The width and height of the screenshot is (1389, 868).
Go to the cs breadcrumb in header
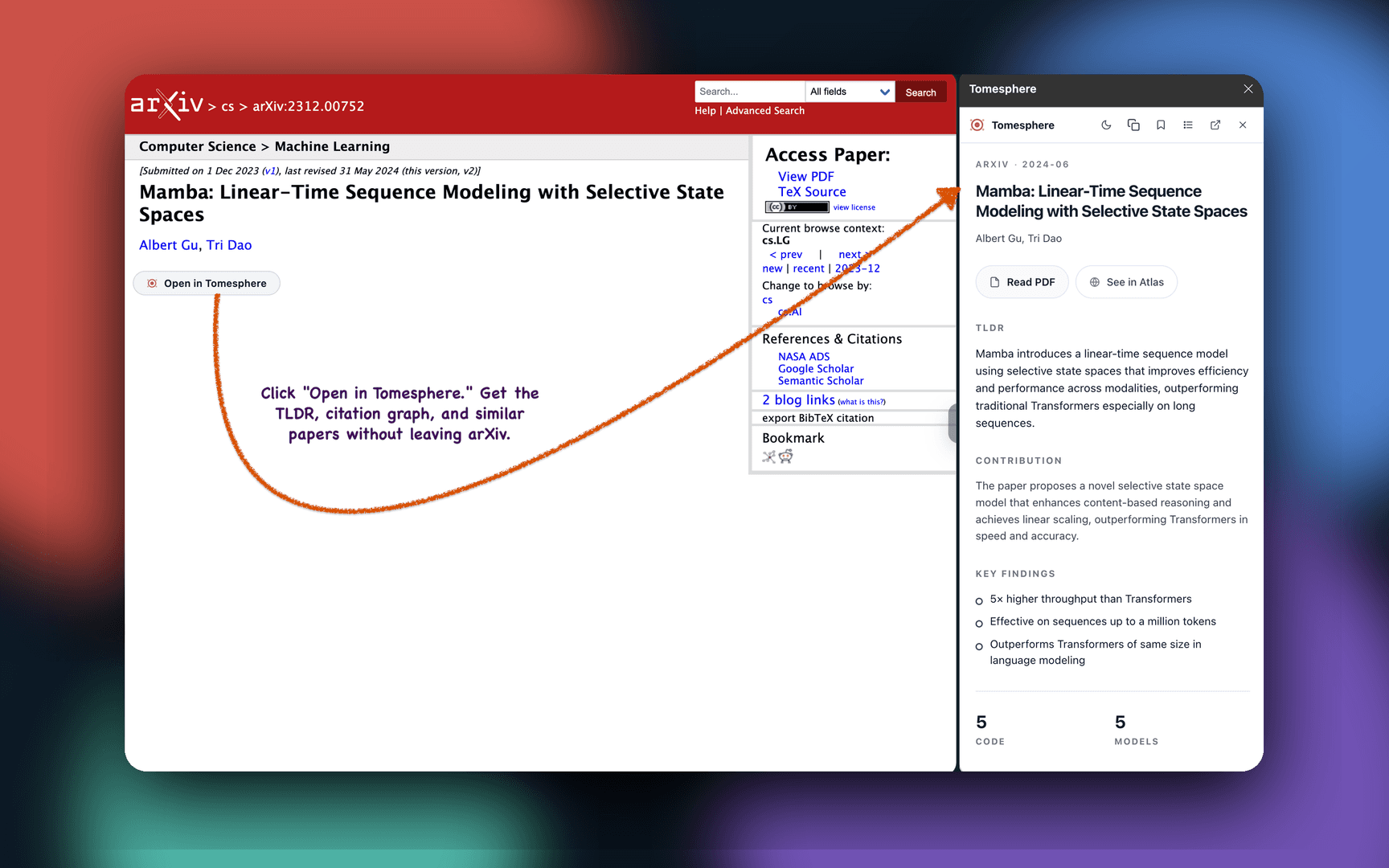(227, 106)
